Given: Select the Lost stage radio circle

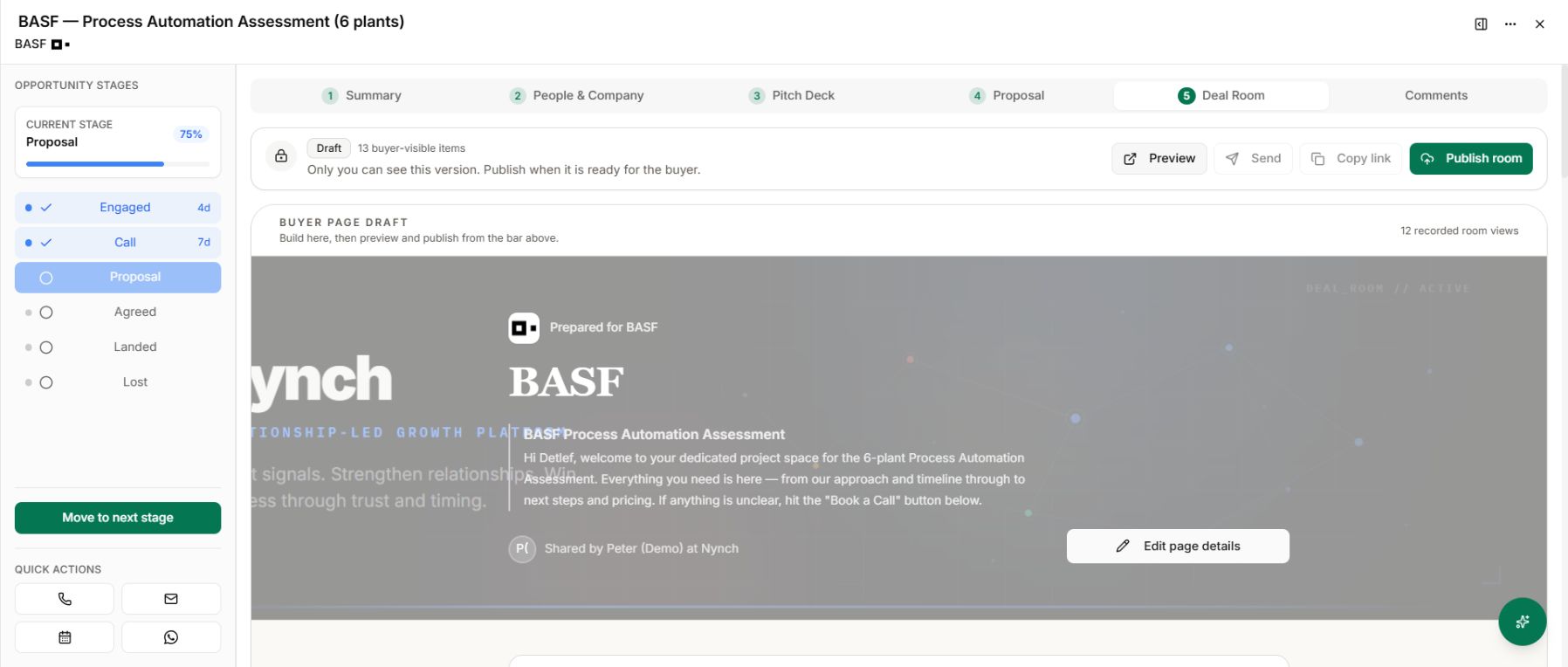Looking at the screenshot, I should 46,382.
